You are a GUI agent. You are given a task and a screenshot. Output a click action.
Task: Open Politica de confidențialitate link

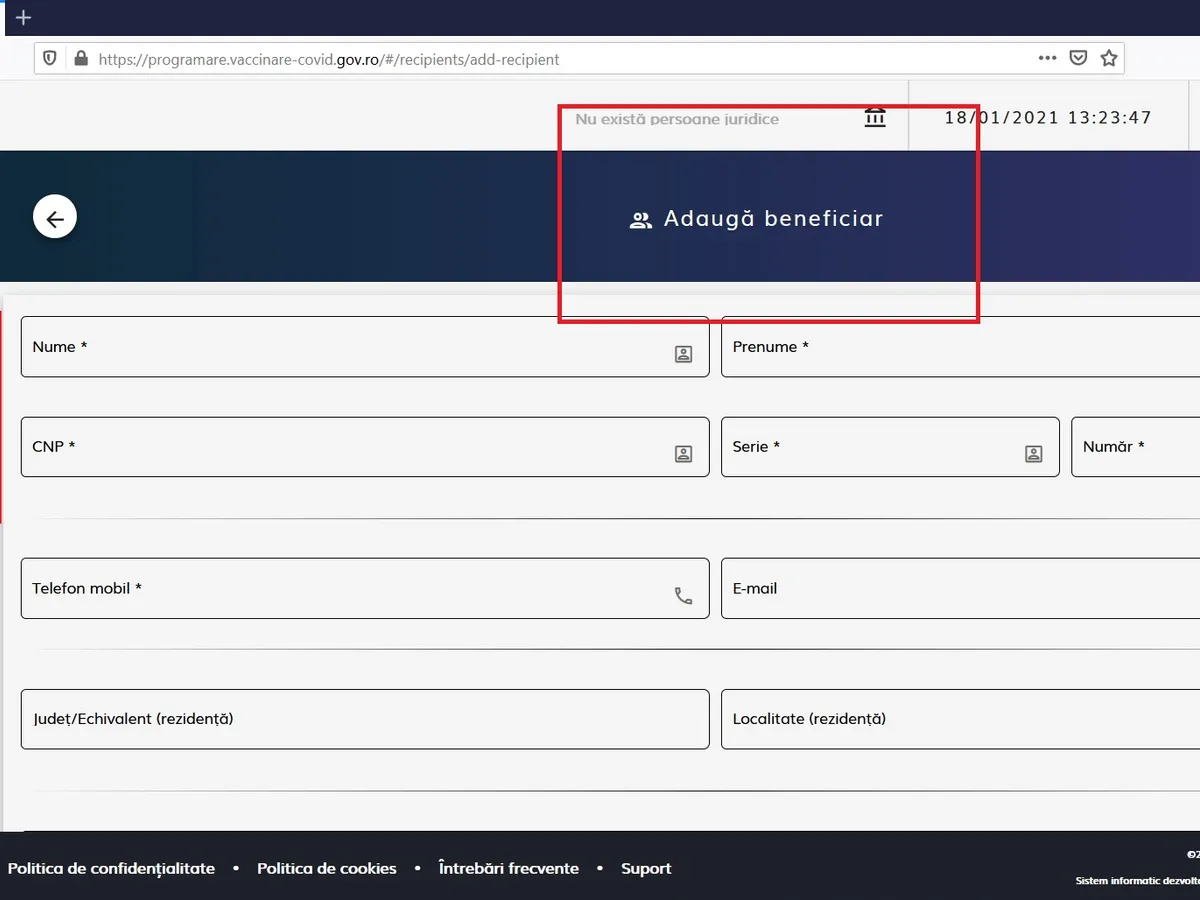click(111, 868)
